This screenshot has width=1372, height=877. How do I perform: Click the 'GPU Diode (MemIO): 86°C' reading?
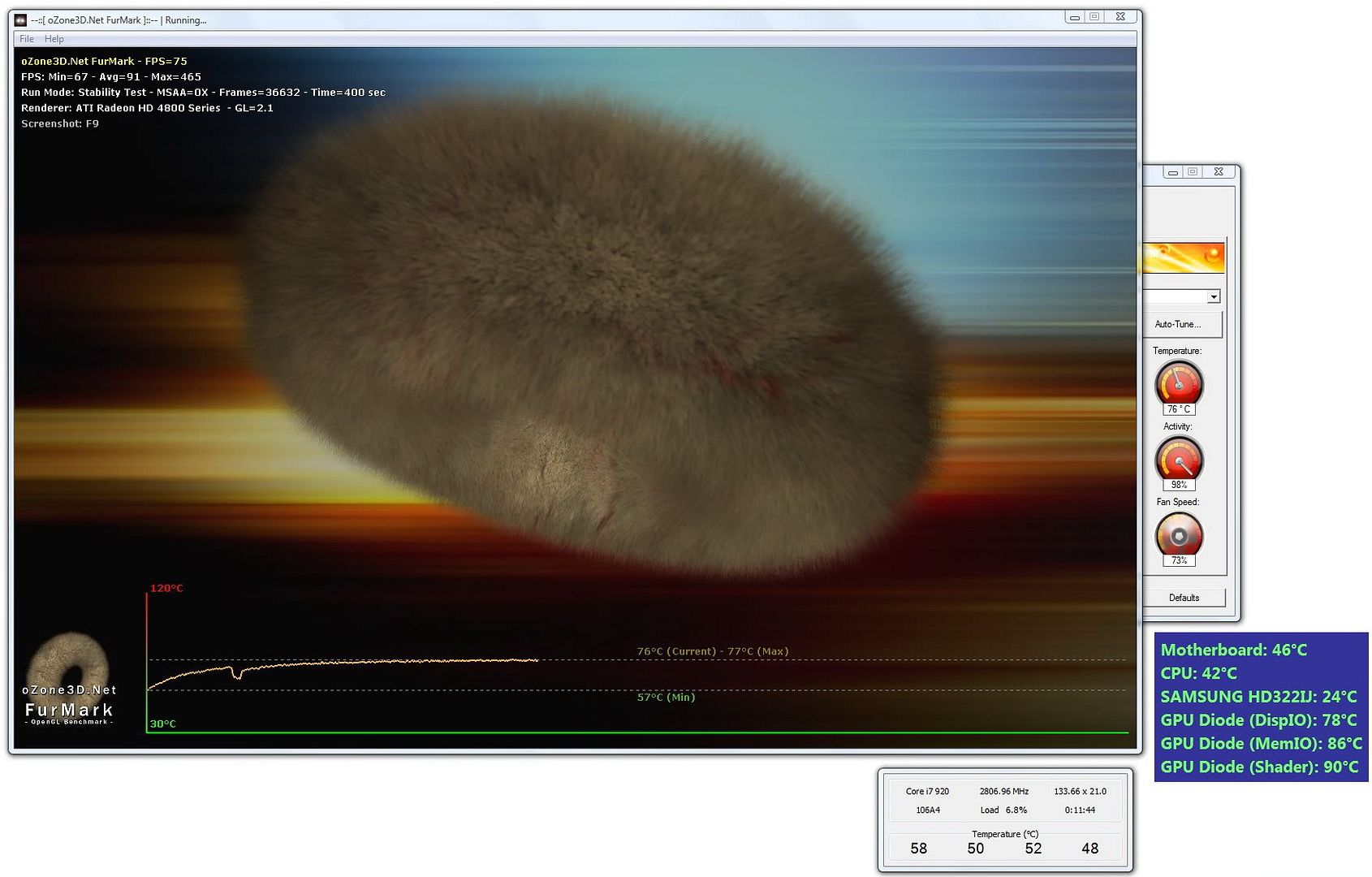click(x=1261, y=743)
